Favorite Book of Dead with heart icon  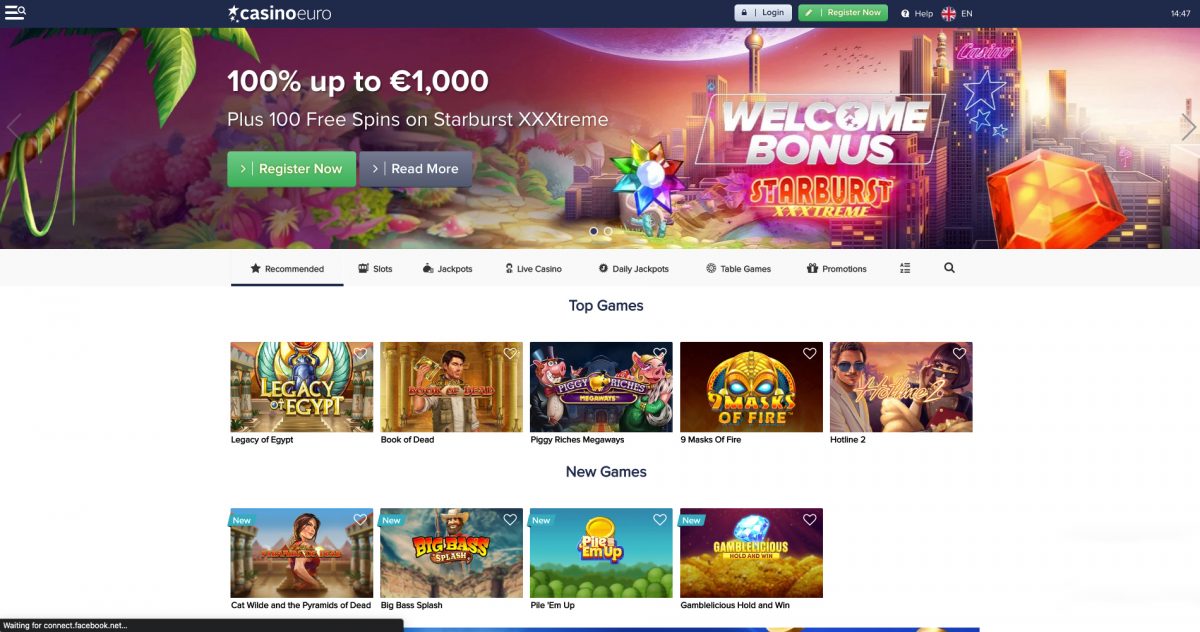click(510, 354)
